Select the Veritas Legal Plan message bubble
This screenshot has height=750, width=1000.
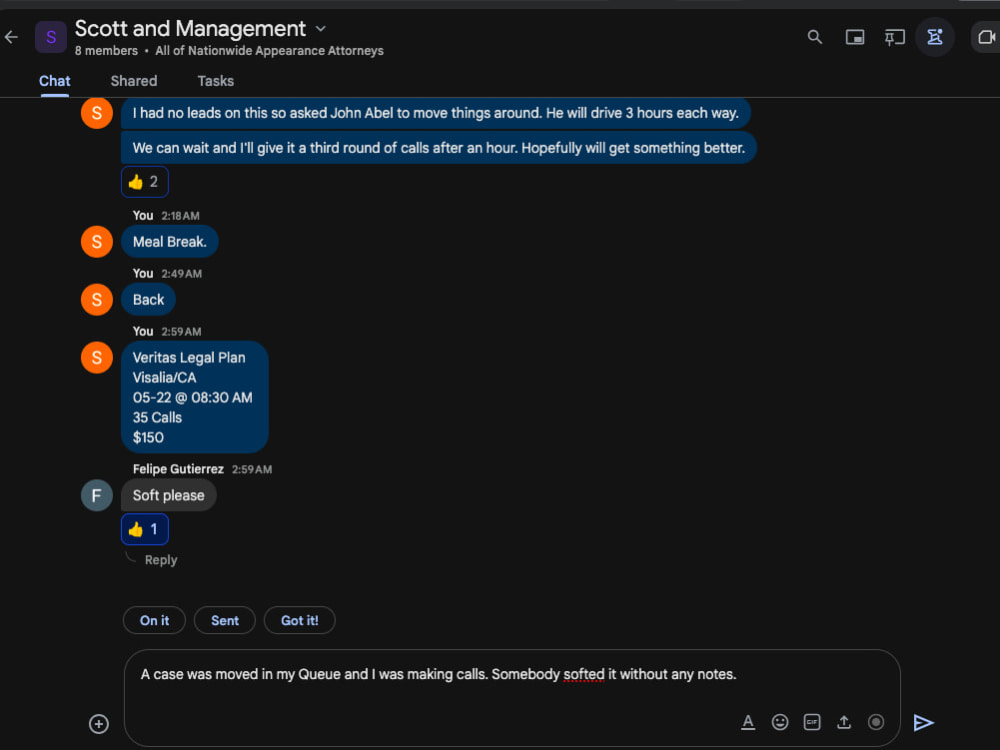(x=195, y=397)
